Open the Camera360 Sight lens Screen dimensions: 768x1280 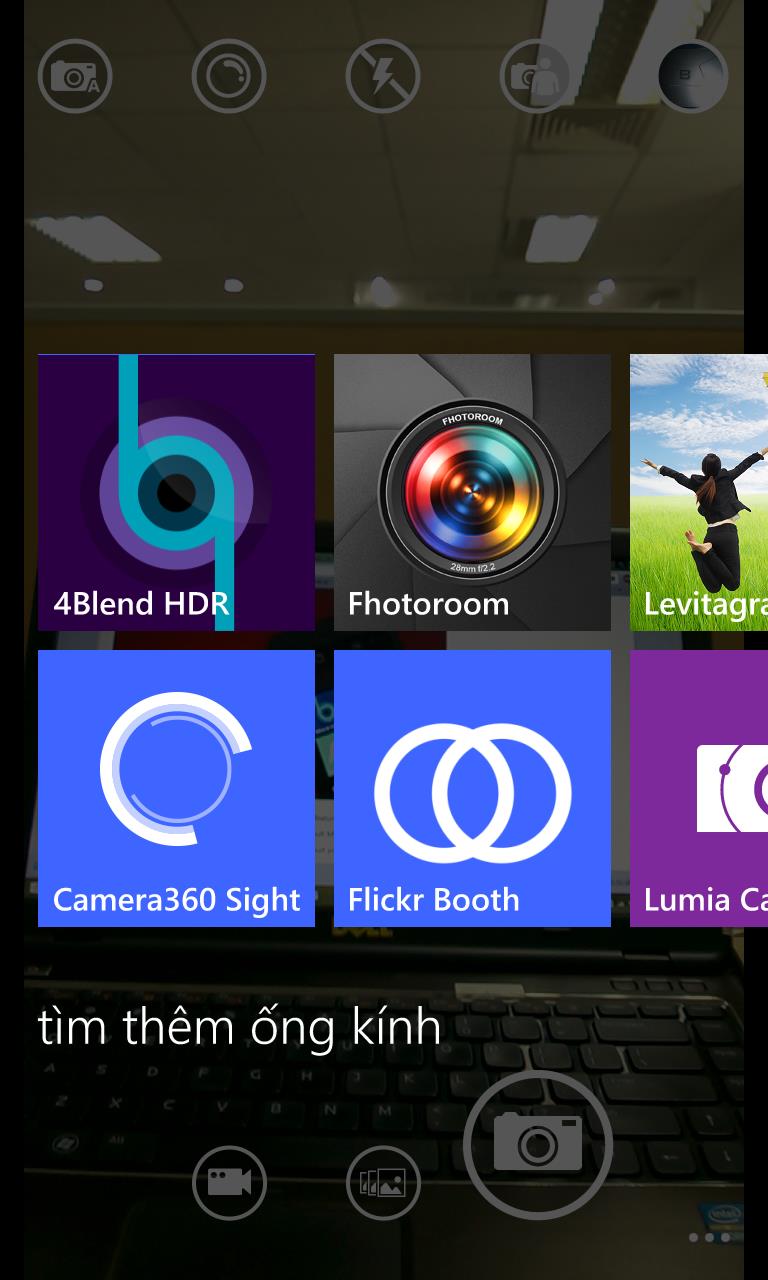click(x=176, y=788)
